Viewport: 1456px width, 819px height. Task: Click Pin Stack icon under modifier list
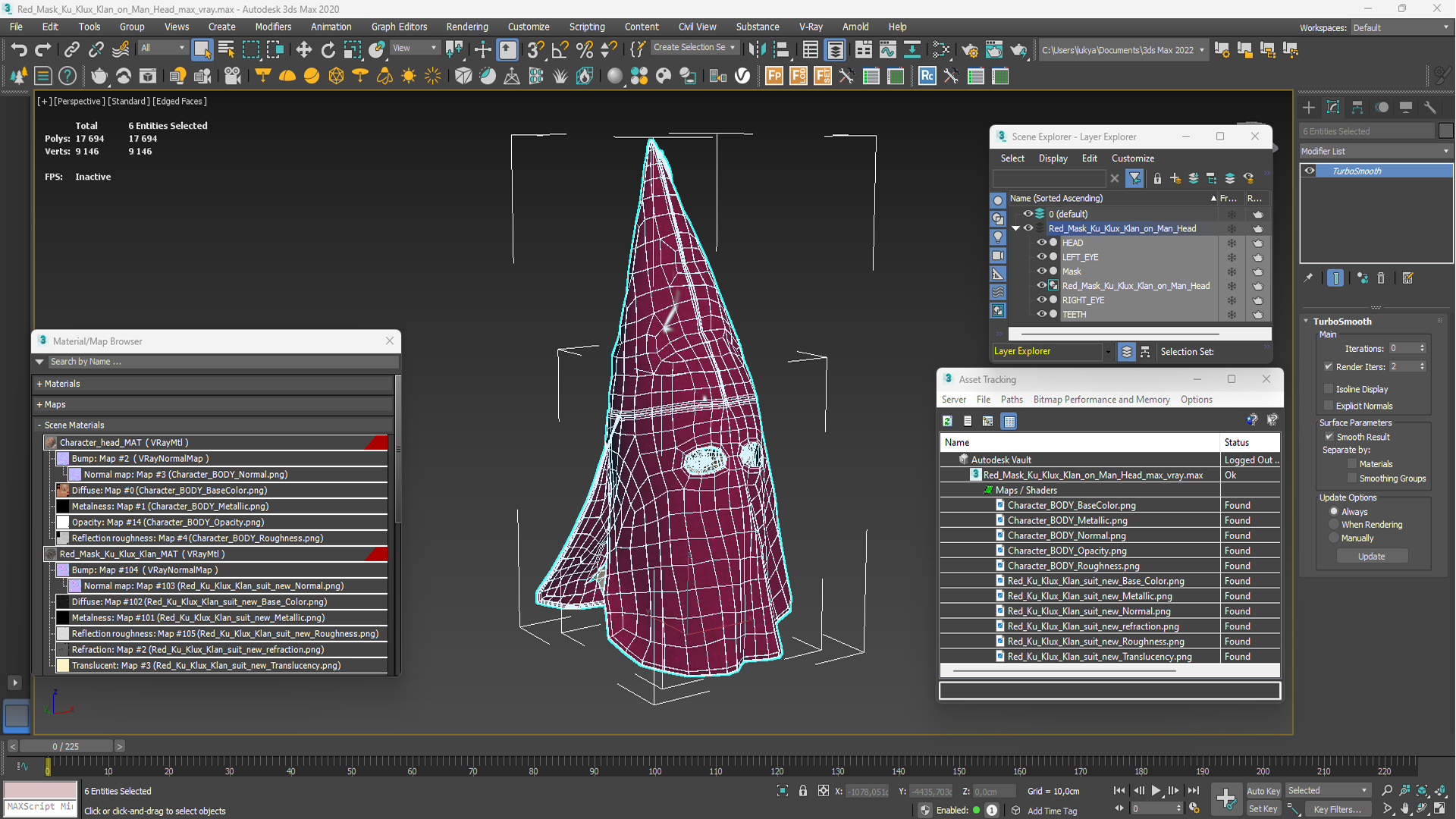coord(1308,278)
